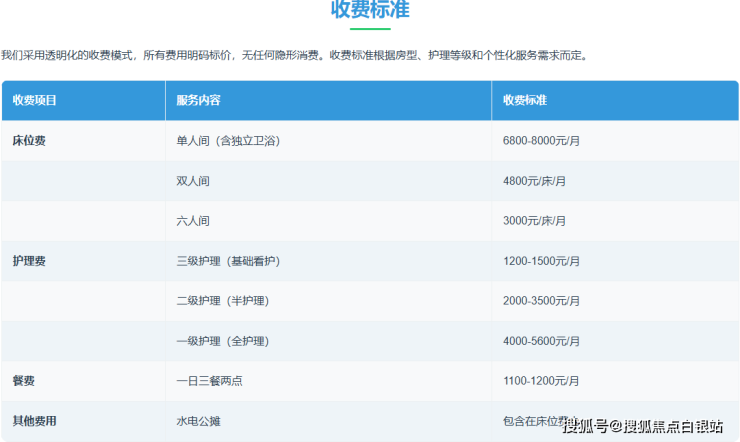Select the 三级护理（基础看护）cell
This screenshot has height=442, width=740.
(x=227, y=261)
